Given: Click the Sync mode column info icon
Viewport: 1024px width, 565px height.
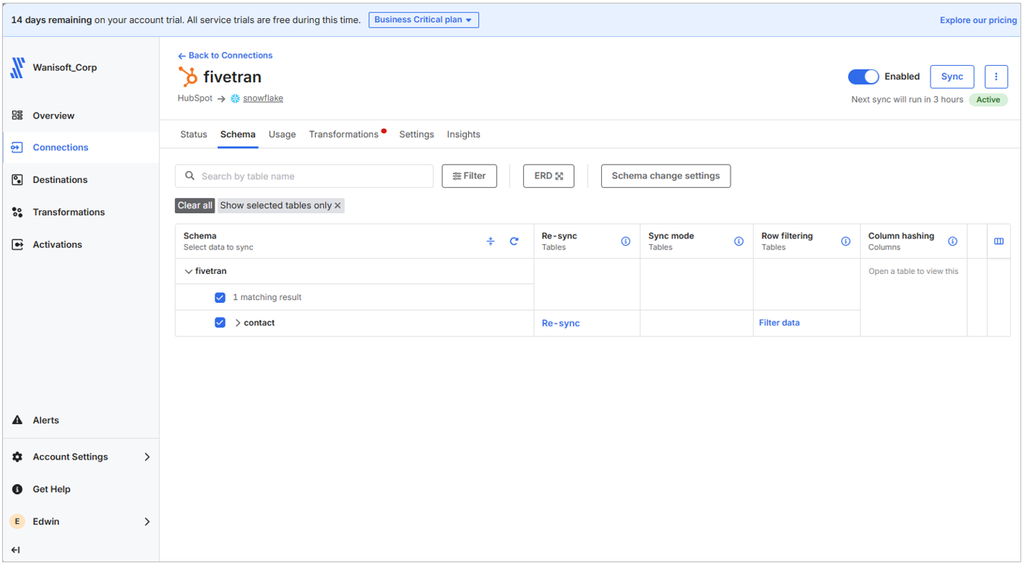Looking at the screenshot, I should tap(739, 241).
